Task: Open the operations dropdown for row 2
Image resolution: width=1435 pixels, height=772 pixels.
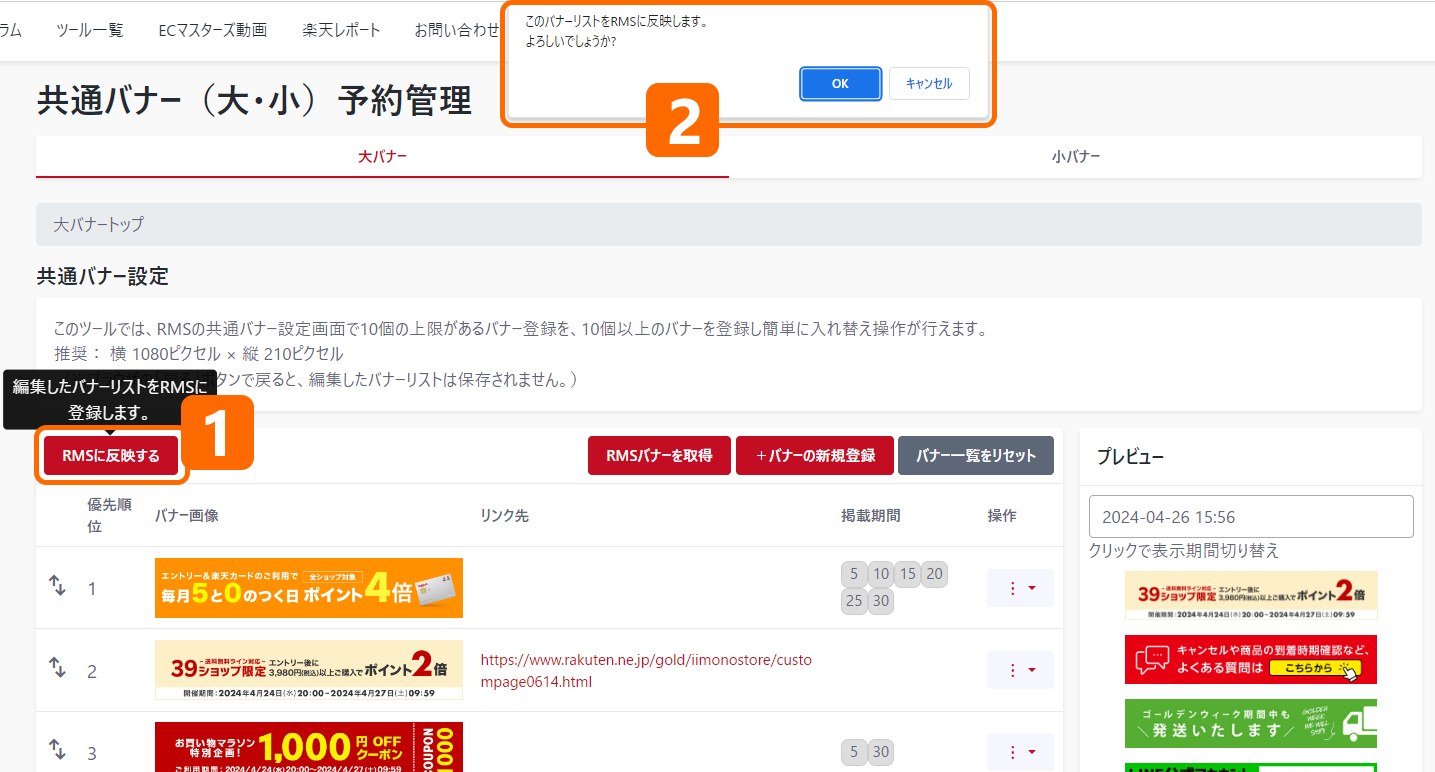Action: [x=1020, y=670]
